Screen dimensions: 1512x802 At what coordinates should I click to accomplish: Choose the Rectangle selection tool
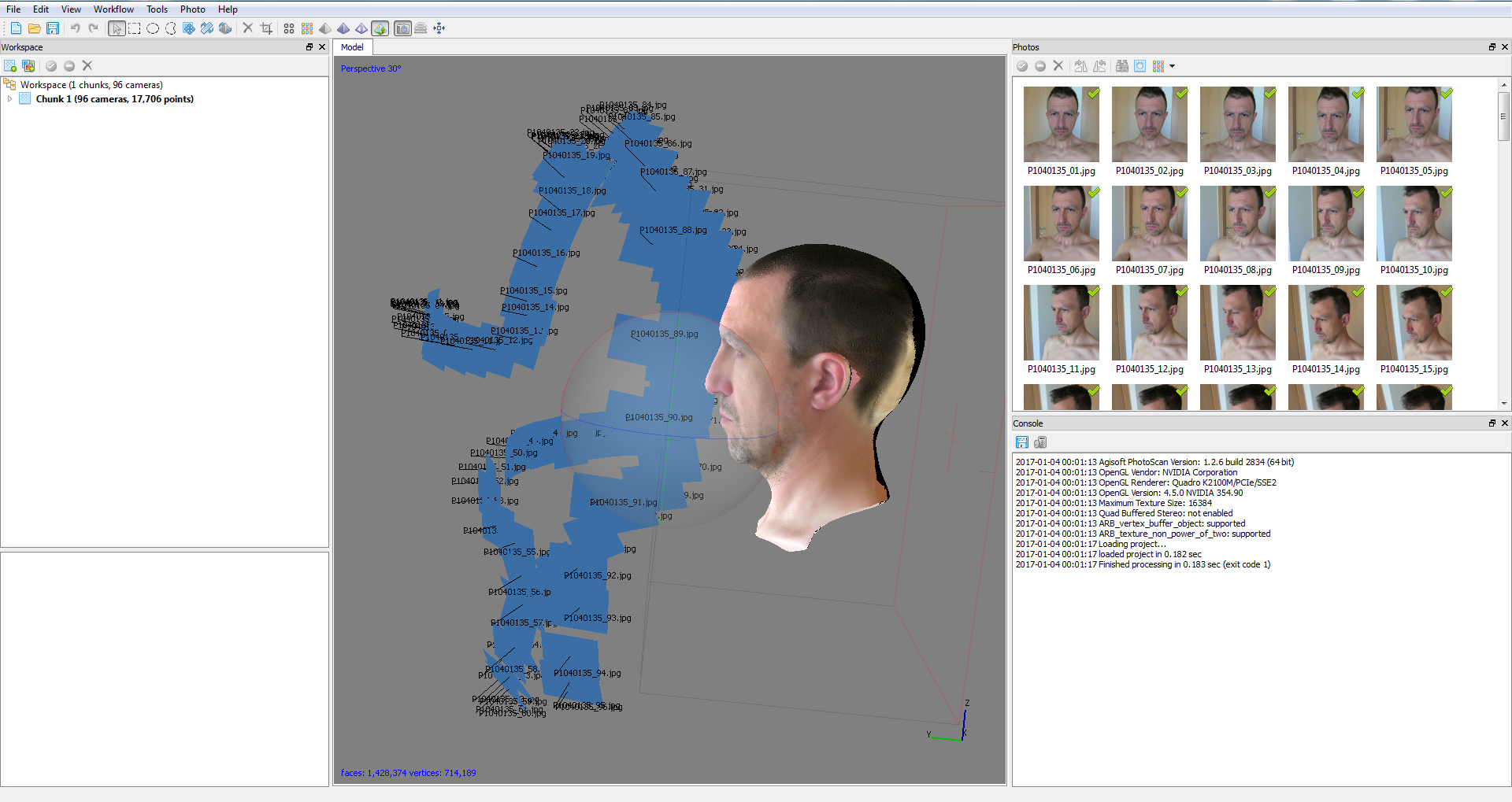(x=135, y=28)
